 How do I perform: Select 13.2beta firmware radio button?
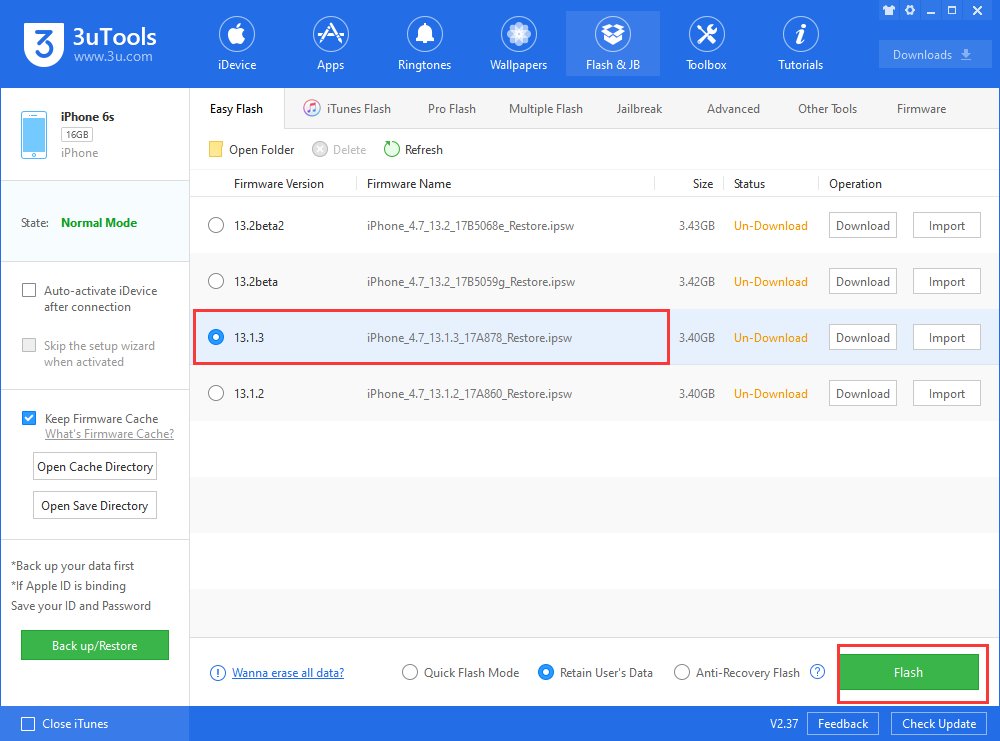point(216,281)
